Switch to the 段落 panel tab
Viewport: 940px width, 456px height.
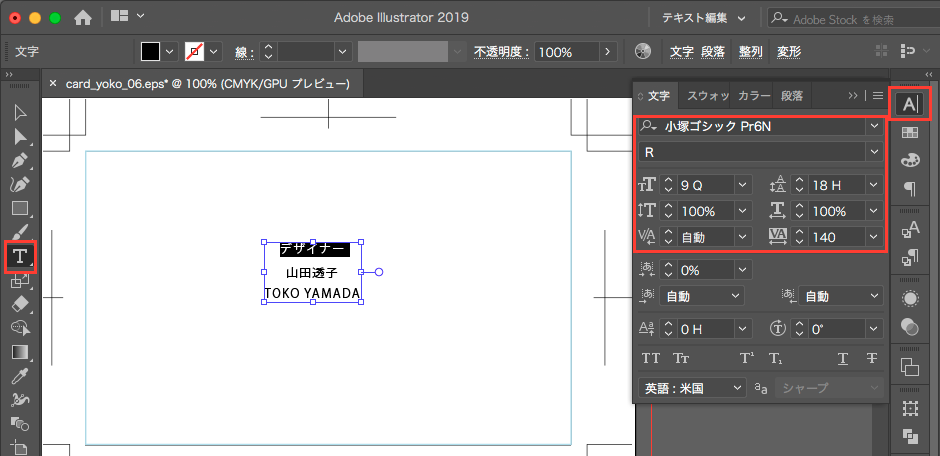point(792,96)
